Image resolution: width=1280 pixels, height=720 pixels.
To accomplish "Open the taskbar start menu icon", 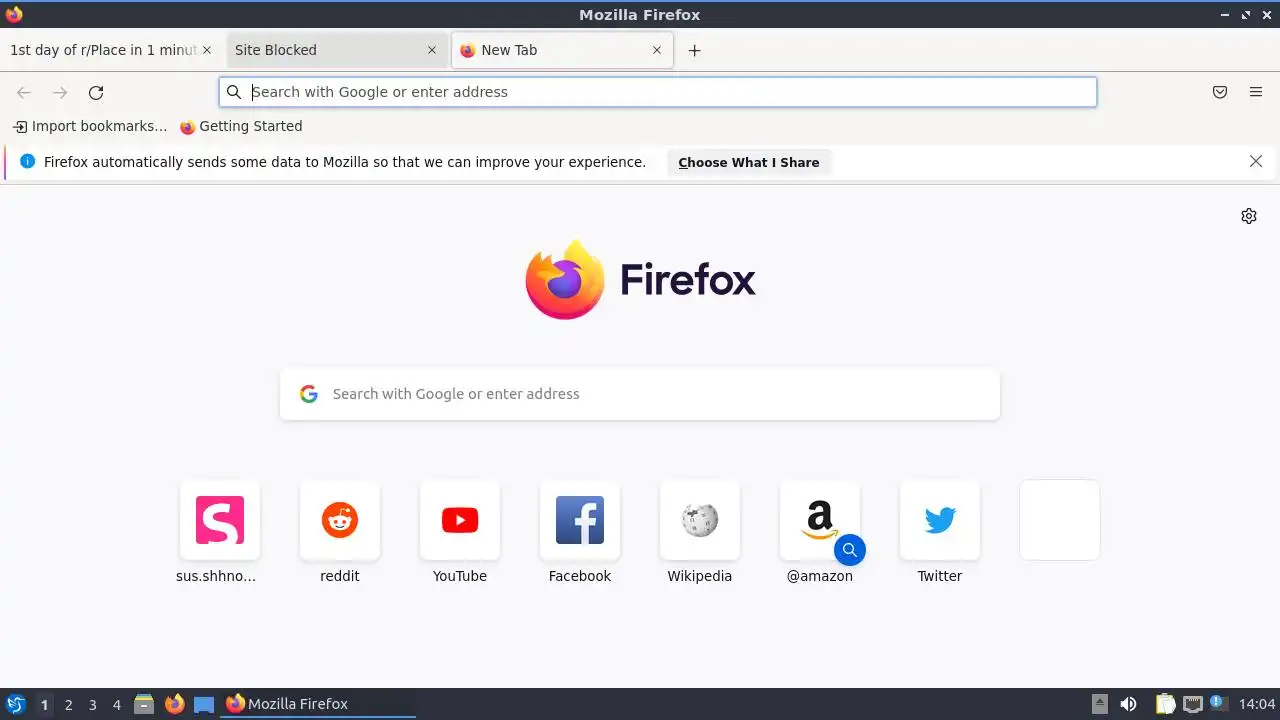I will (x=15, y=704).
